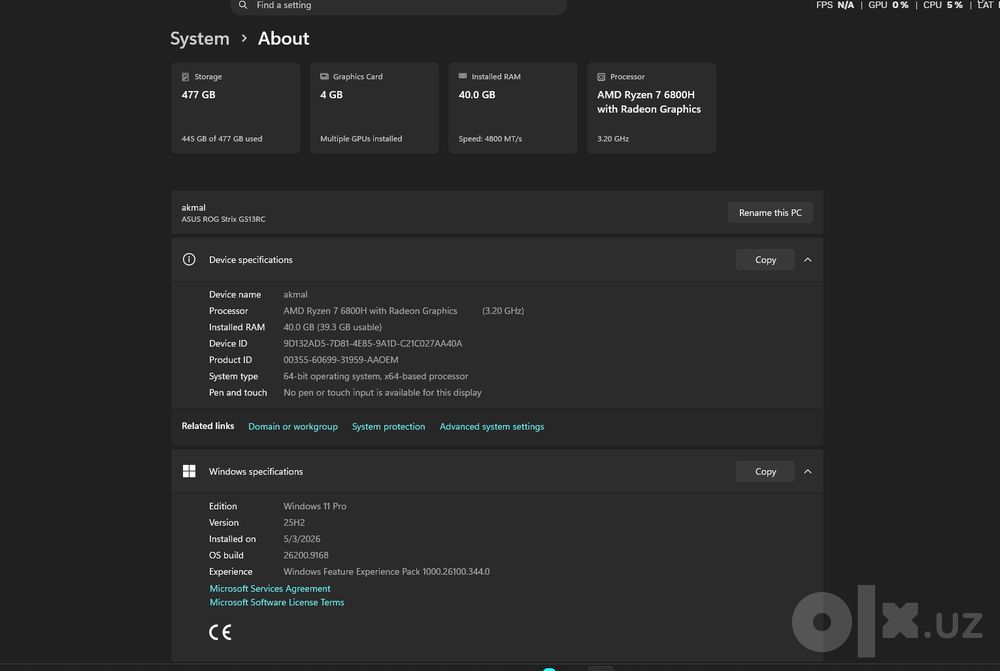This screenshot has height=671, width=1000.
Task: Click the Version value 25H2
Action: tap(294, 522)
